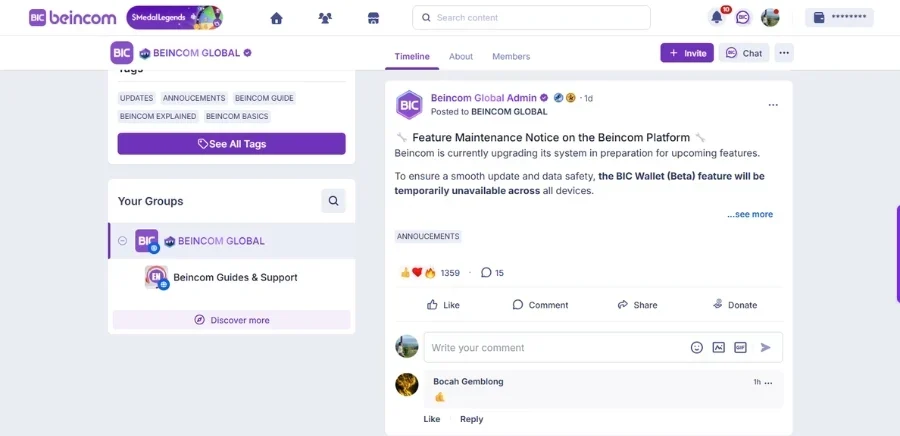Like Bocah Gemblong's comment

click(x=432, y=419)
